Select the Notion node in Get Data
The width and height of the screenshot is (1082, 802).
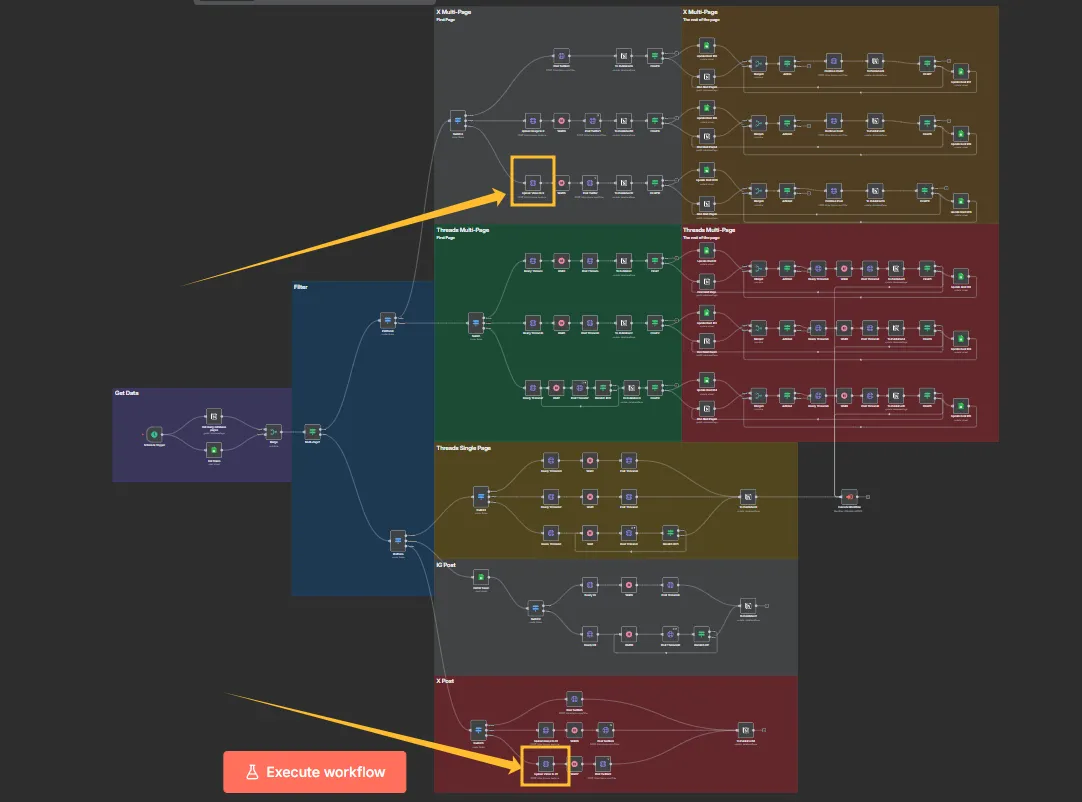[x=213, y=415]
